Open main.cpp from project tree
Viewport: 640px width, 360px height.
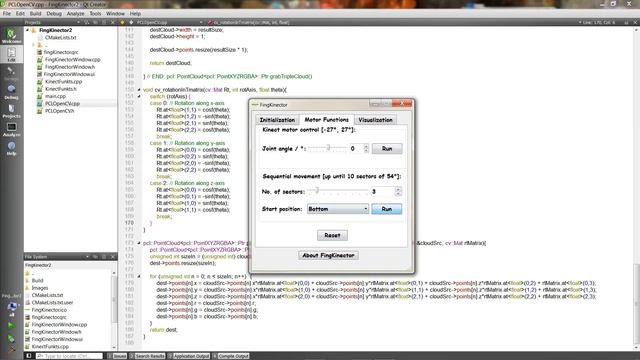click(x=55, y=96)
